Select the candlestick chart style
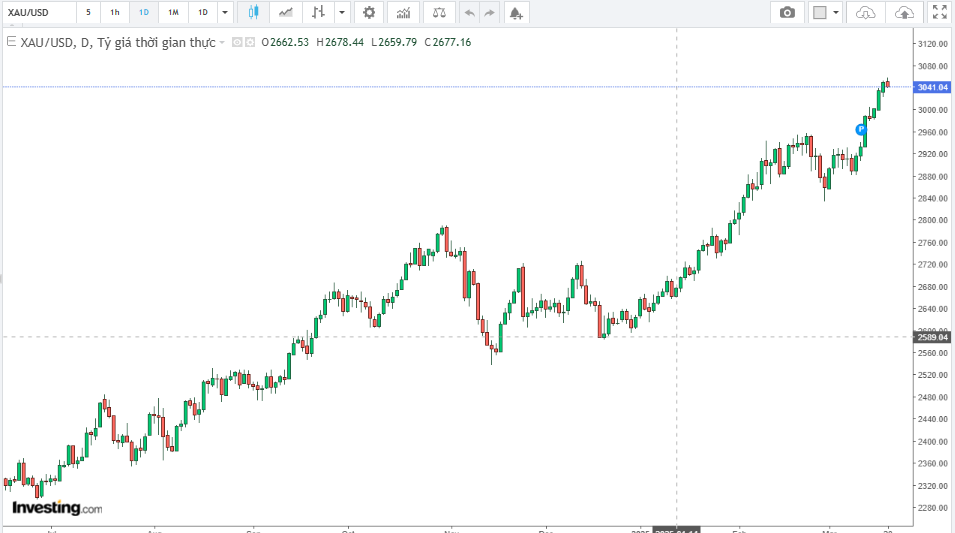The width and height of the screenshot is (955, 533). pos(253,13)
